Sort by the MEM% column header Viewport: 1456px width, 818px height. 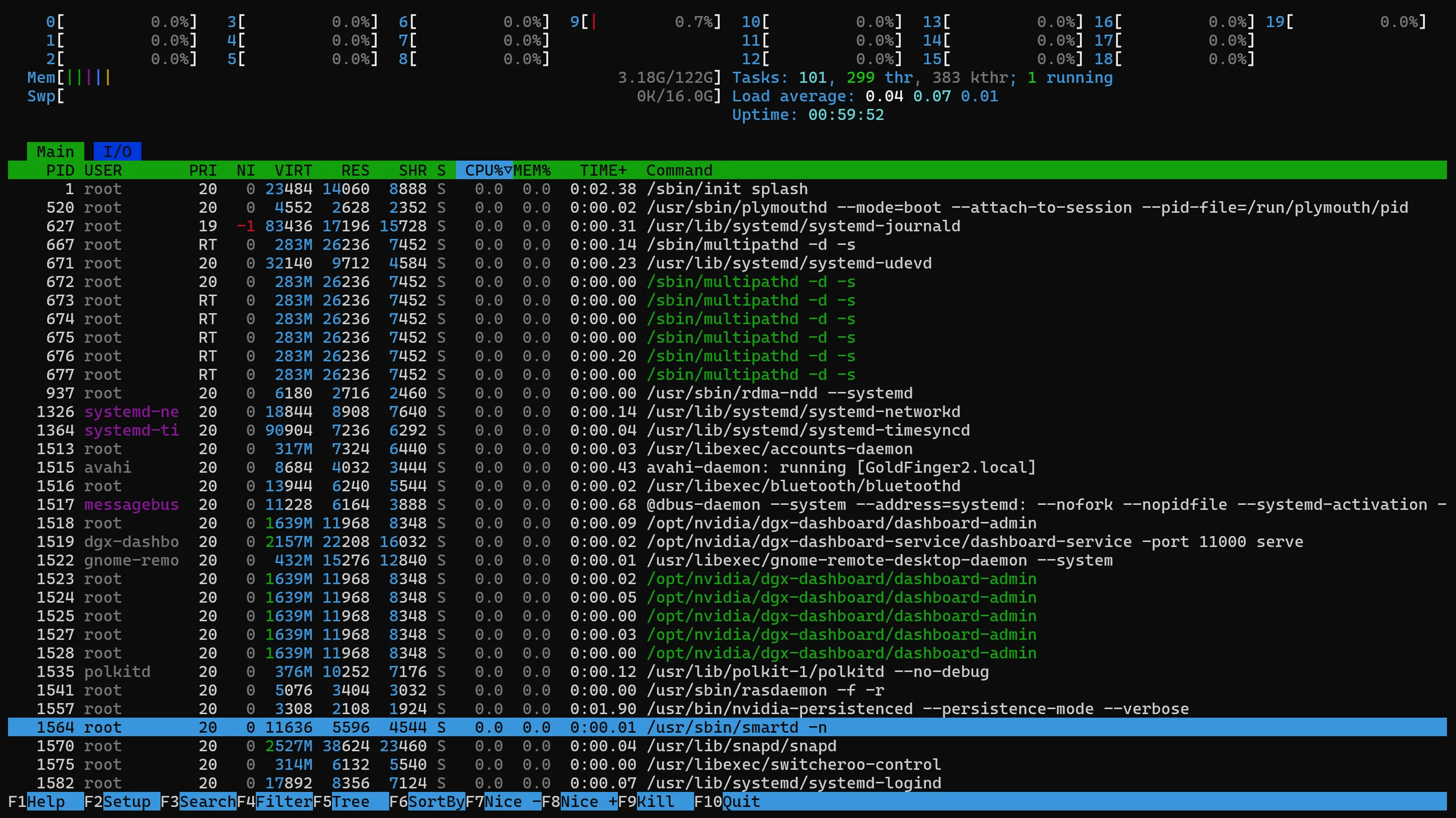tap(533, 170)
